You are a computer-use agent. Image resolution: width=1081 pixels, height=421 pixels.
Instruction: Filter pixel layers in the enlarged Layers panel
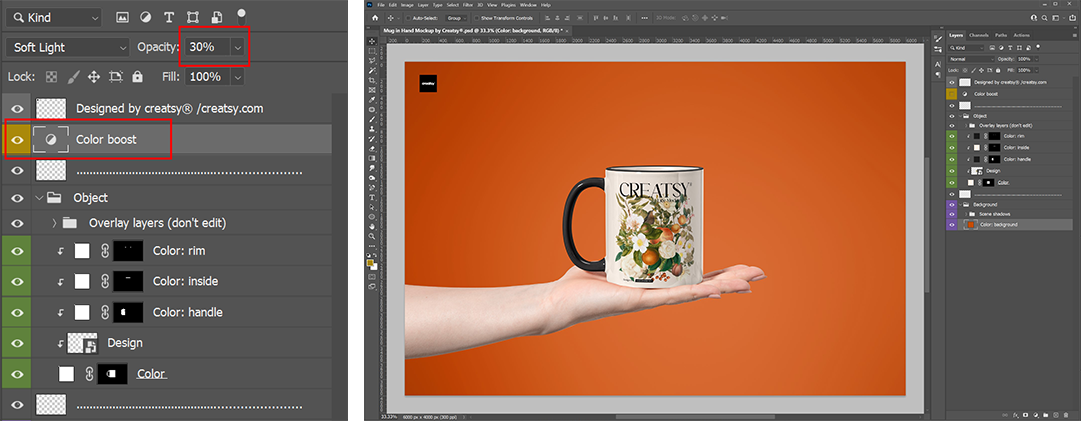[x=122, y=17]
